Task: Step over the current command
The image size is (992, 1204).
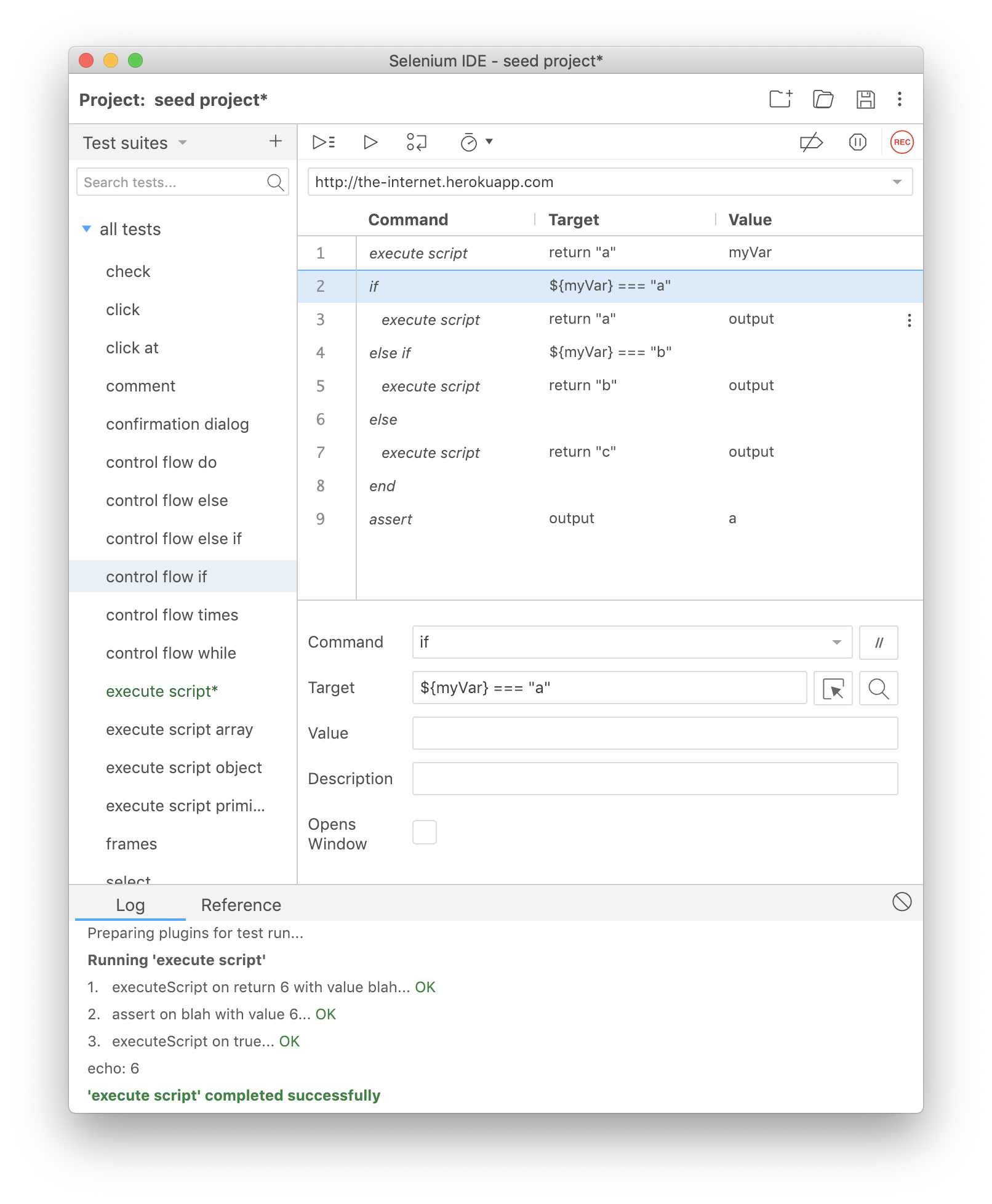Action: 417,142
